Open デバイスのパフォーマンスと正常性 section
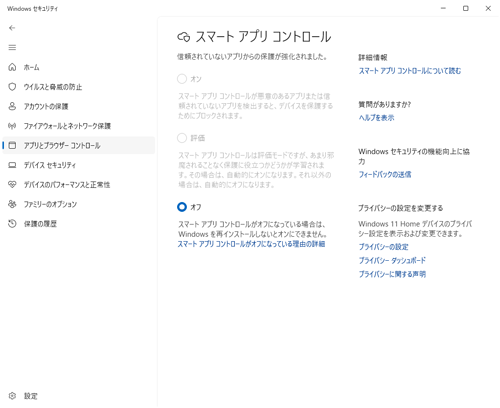Image resolution: width=500 pixels, height=408 pixels. pyautogui.click(x=78, y=184)
